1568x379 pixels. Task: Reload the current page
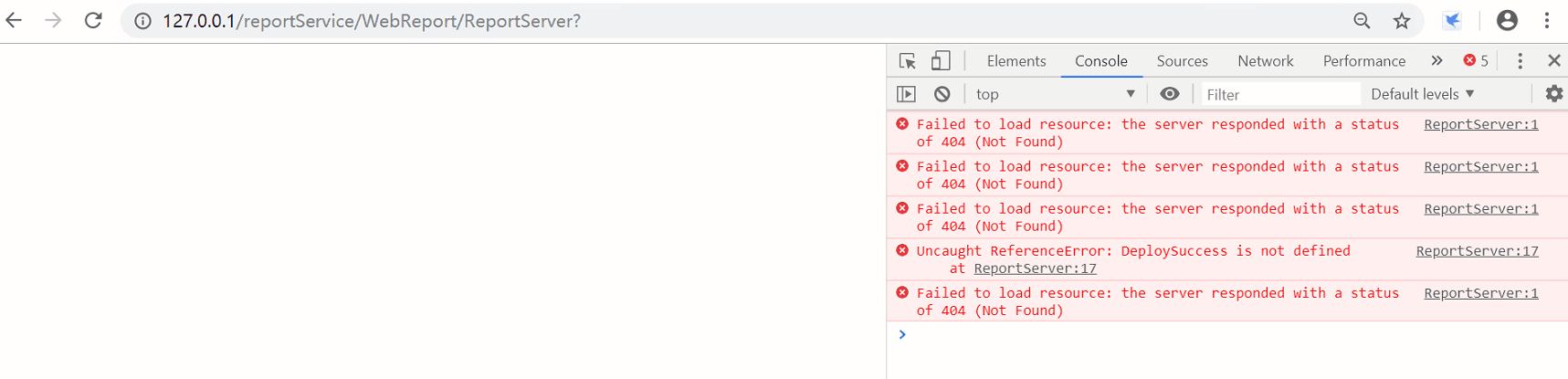(x=93, y=20)
